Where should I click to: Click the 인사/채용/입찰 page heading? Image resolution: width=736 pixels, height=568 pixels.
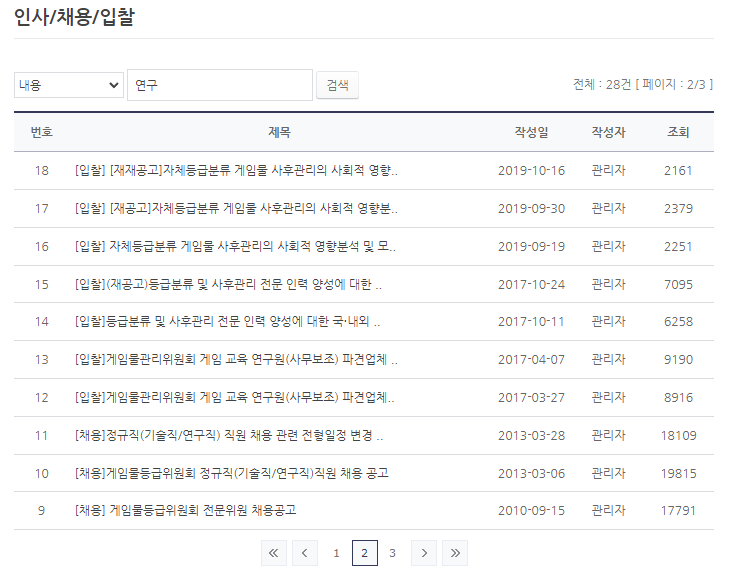tap(74, 17)
